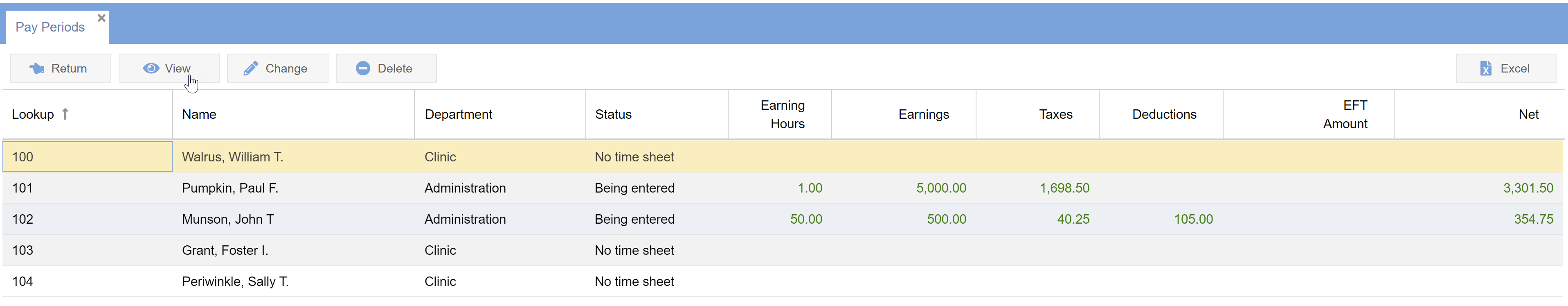The height and width of the screenshot is (306, 1568).
Task: Click the pencil icon on Change
Action: [x=251, y=68]
